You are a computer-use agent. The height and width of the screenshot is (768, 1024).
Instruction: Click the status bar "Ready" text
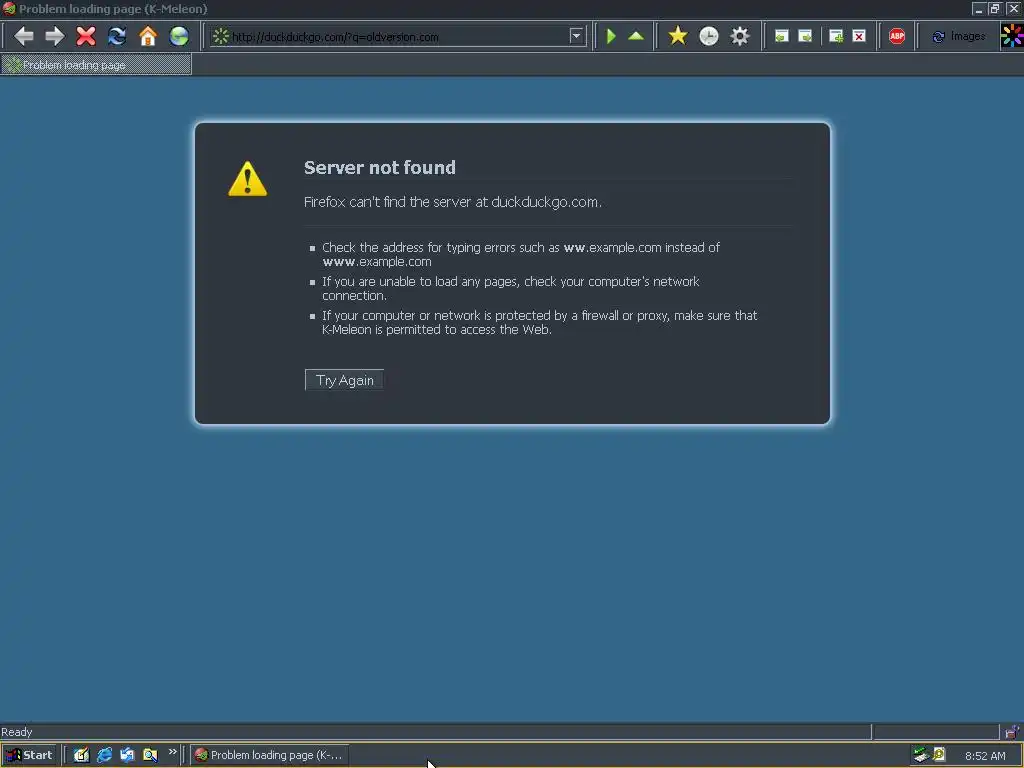point(16,732)
